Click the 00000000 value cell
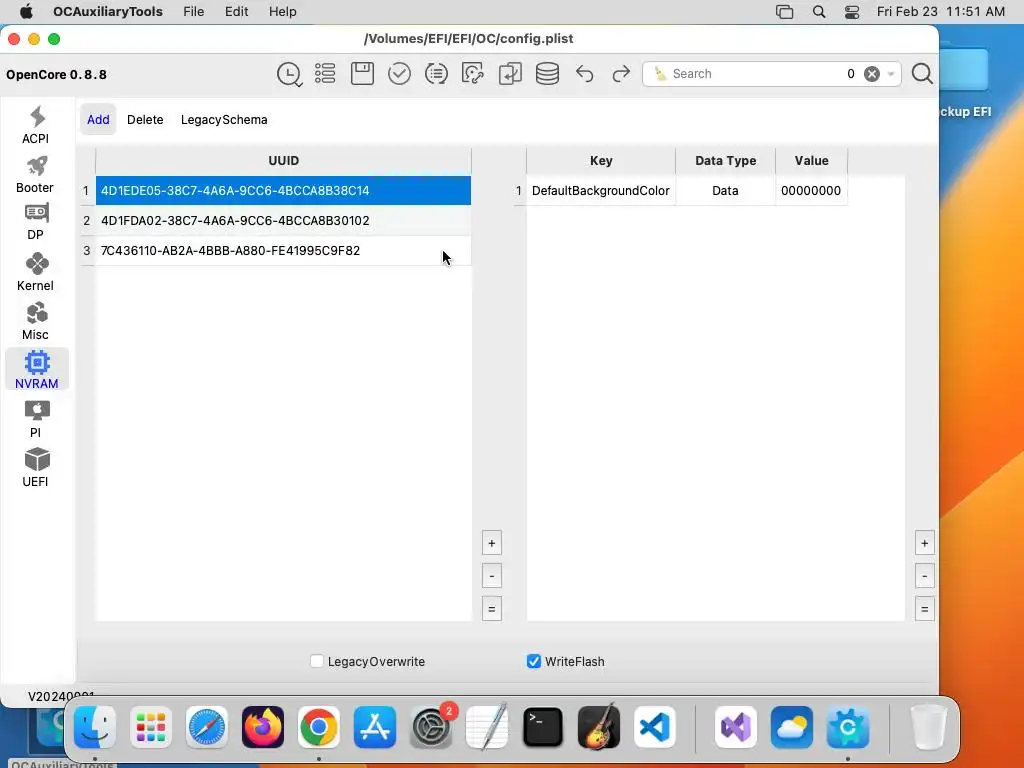This screenshot has width=1024, height=768. tap(811, 191)
